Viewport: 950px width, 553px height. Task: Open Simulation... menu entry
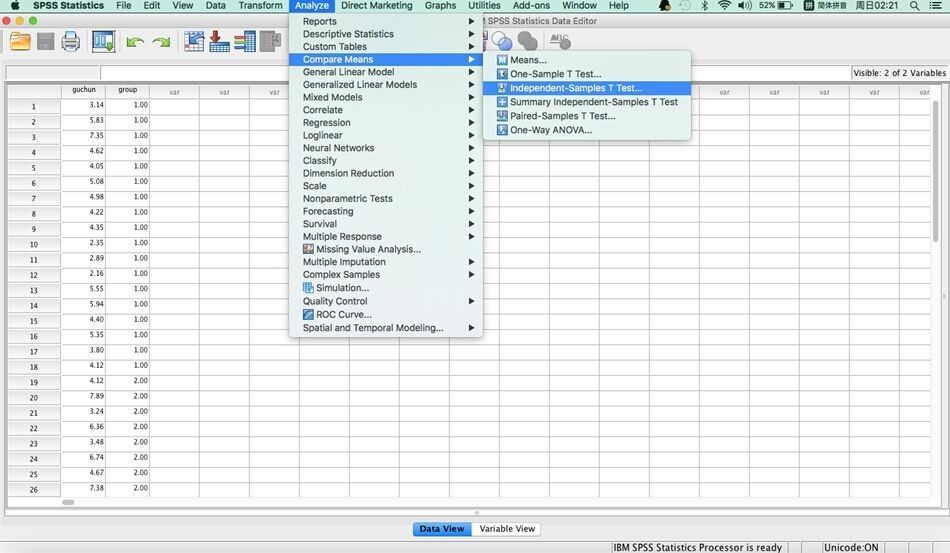(x=386, y=288)
